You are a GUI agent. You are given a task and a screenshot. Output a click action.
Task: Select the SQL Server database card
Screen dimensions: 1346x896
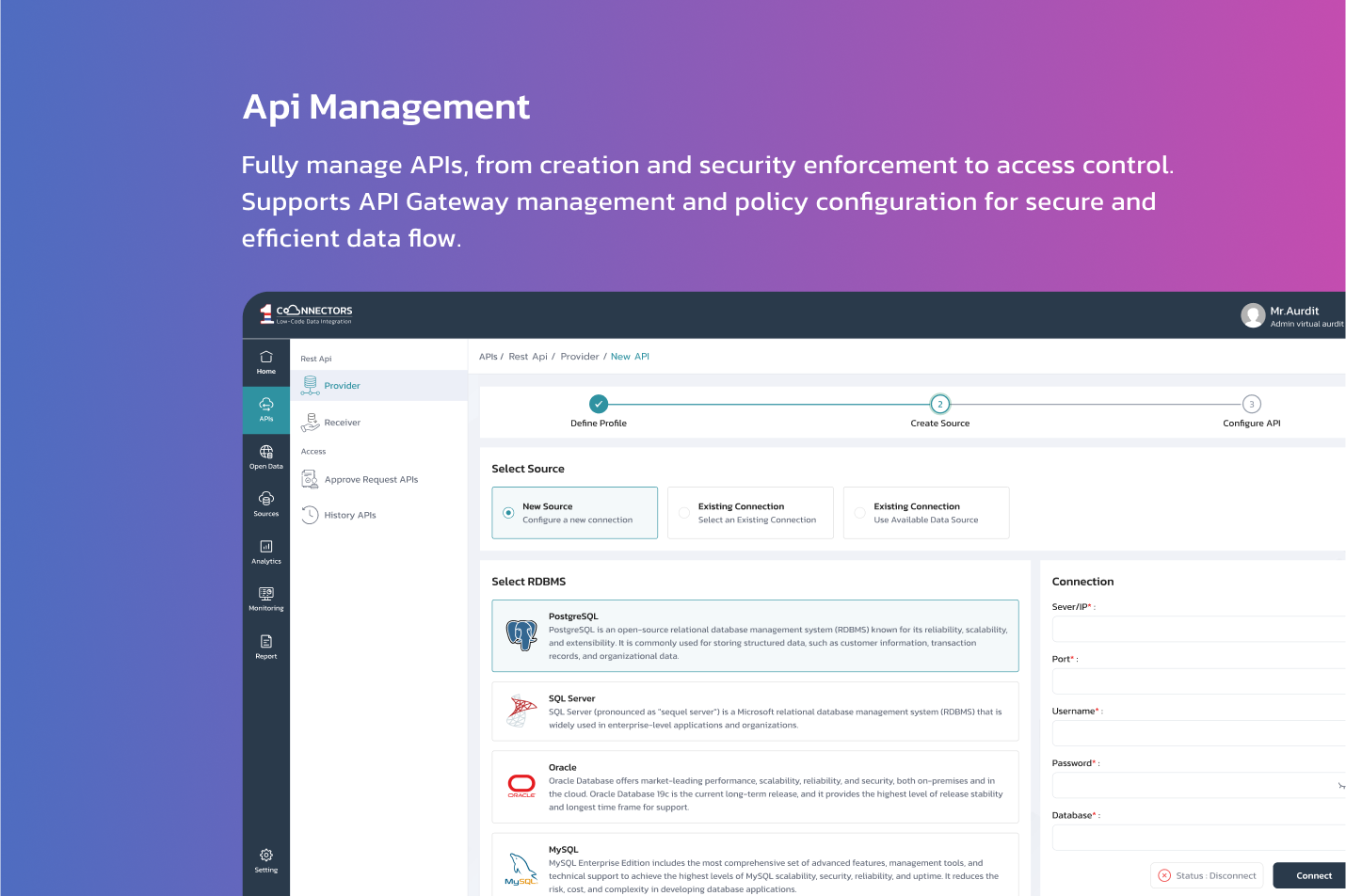tap(755, 712)
